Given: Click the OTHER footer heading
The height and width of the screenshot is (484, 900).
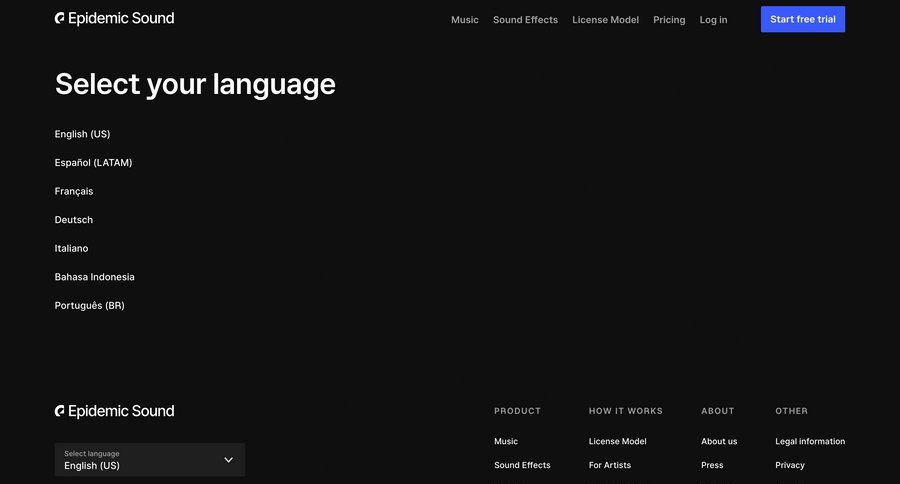Looking at the screenshot, I should tap(791, 411).
